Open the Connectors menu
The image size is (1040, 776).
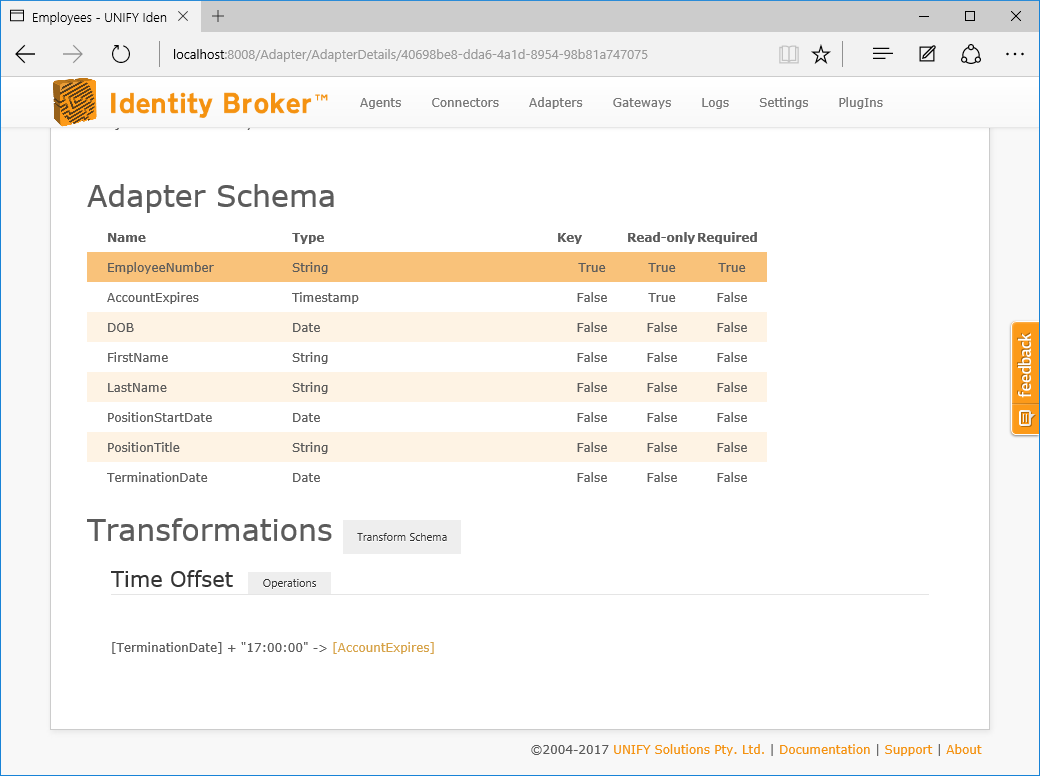click(465, 103)
